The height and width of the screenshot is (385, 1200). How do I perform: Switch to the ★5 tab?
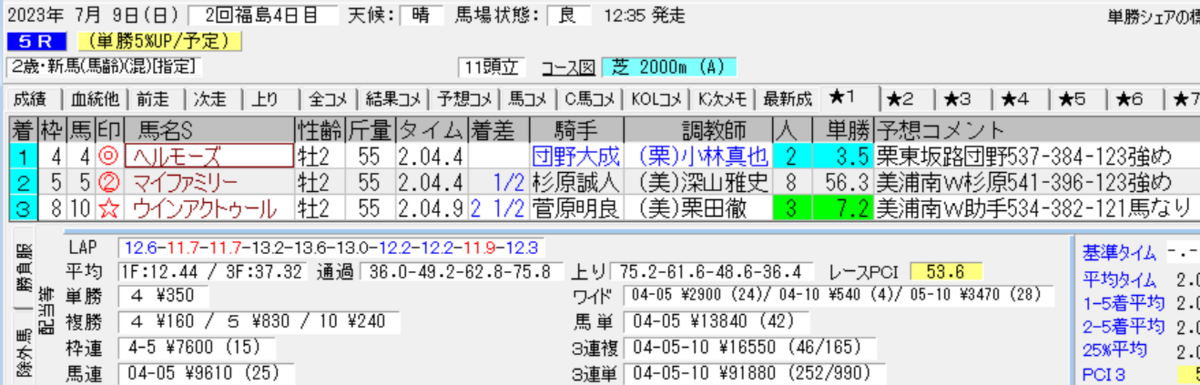(1073, 99)
